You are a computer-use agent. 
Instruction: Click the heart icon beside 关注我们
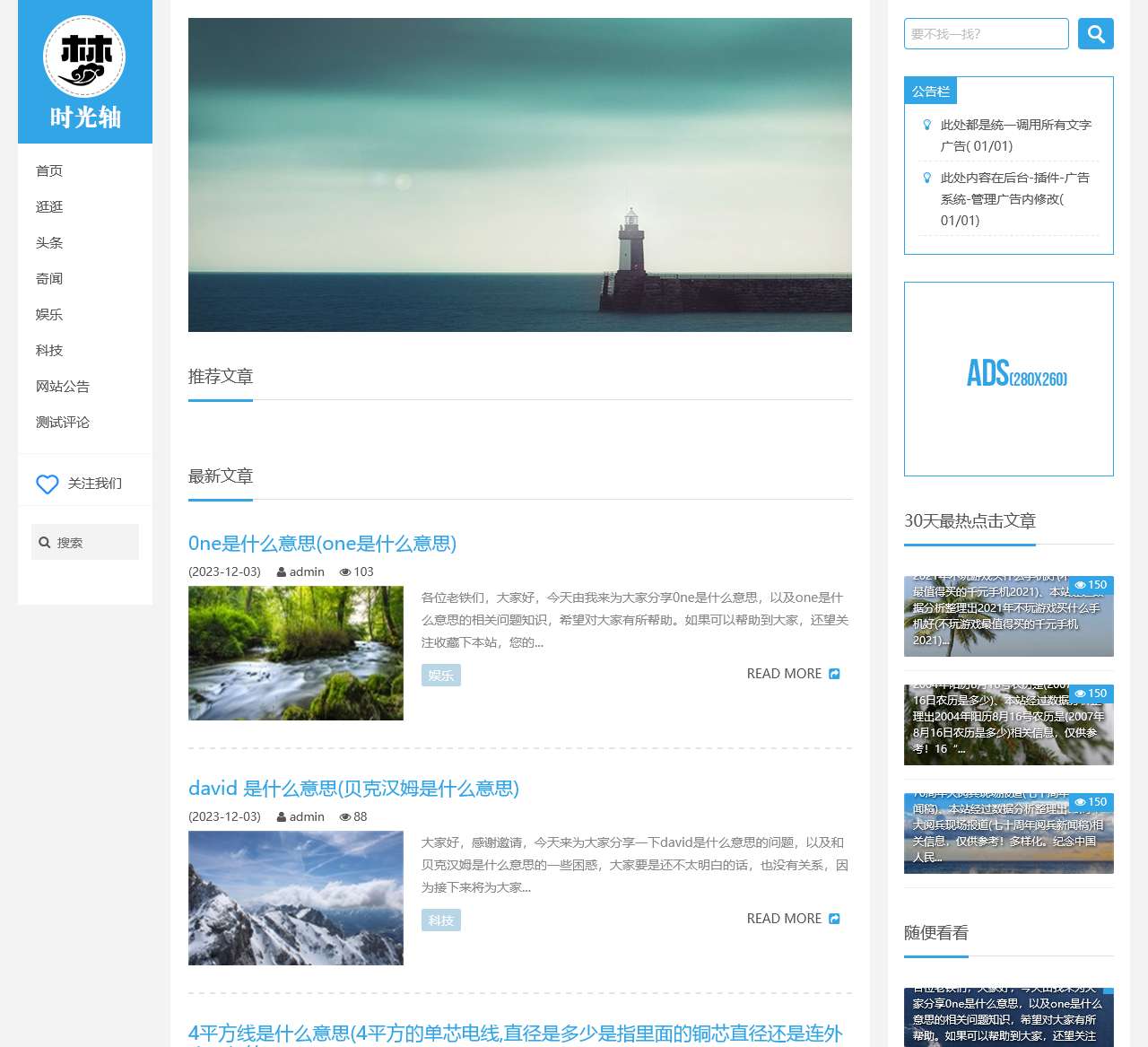click(48, 484)
